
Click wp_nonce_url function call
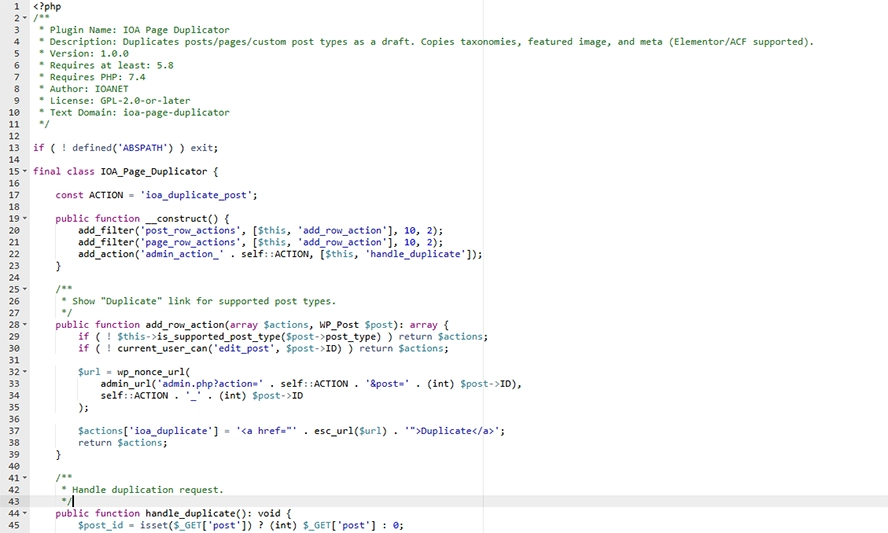(151, 372)
